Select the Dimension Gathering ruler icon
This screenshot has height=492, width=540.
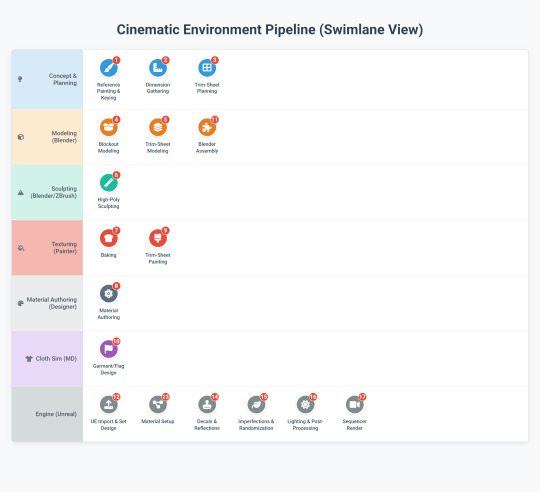coord(158,67)
